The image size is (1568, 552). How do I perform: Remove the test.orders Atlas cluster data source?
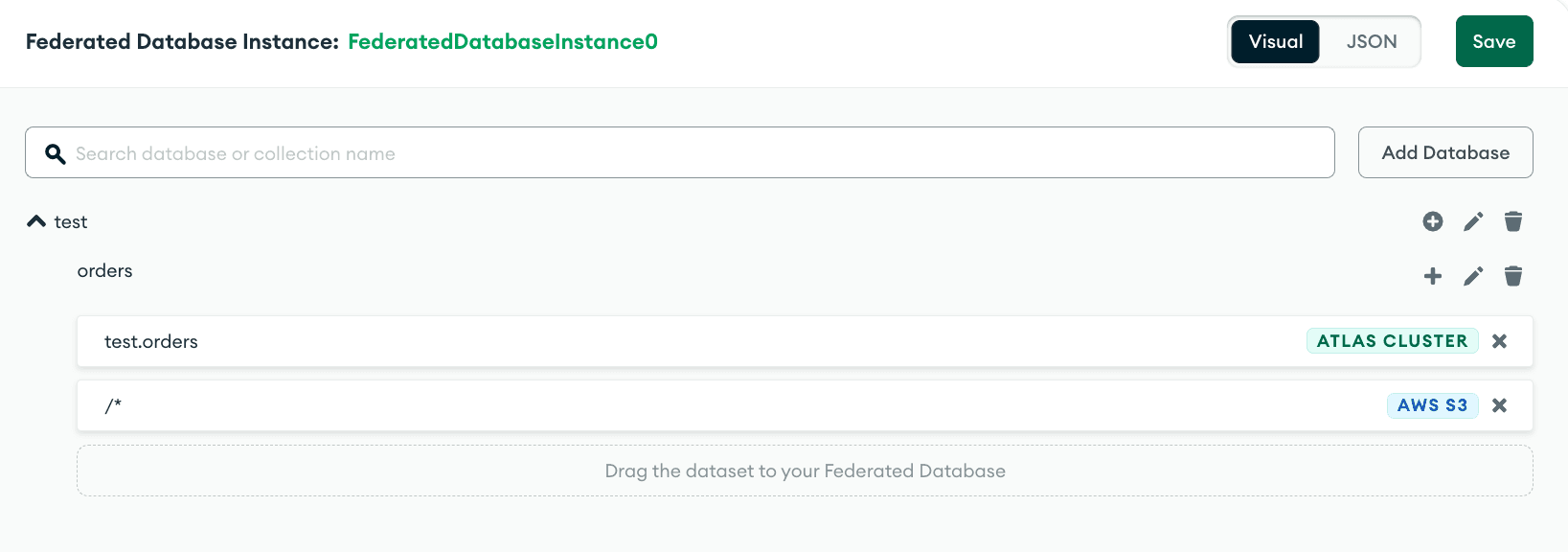[x=1500, y=341]
